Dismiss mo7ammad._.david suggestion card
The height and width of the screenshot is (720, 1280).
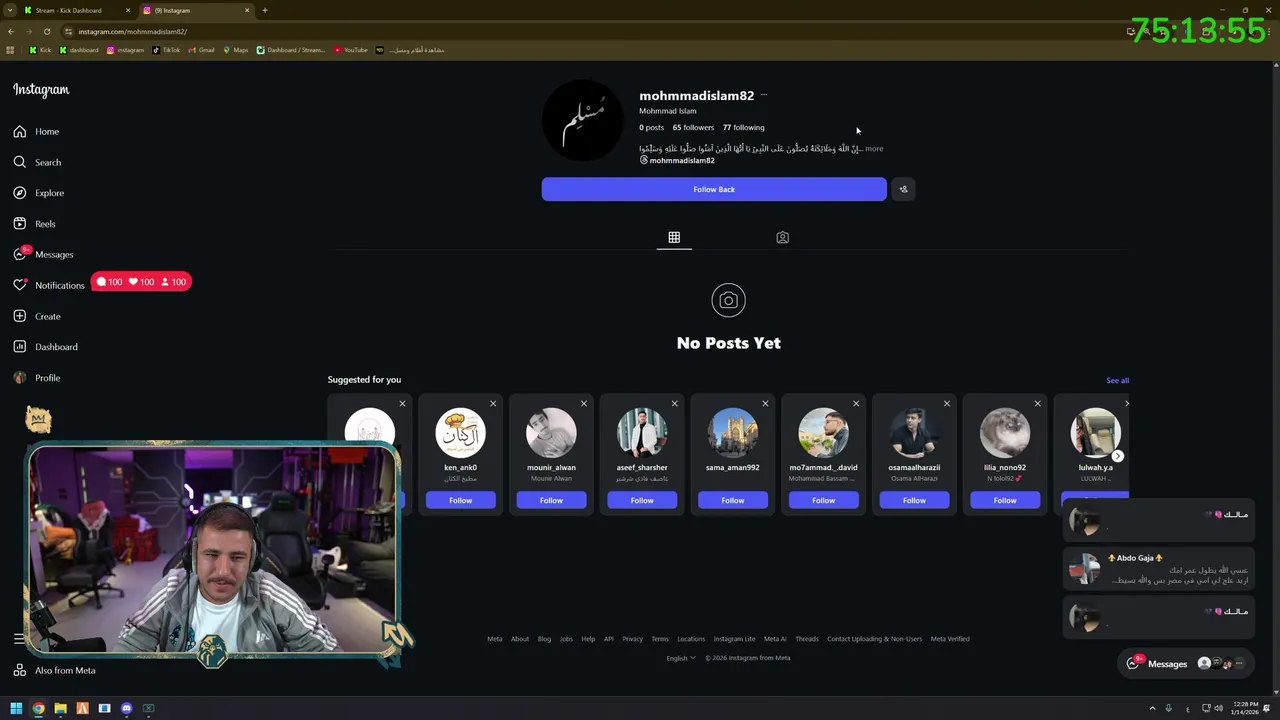tap(856, 403)
